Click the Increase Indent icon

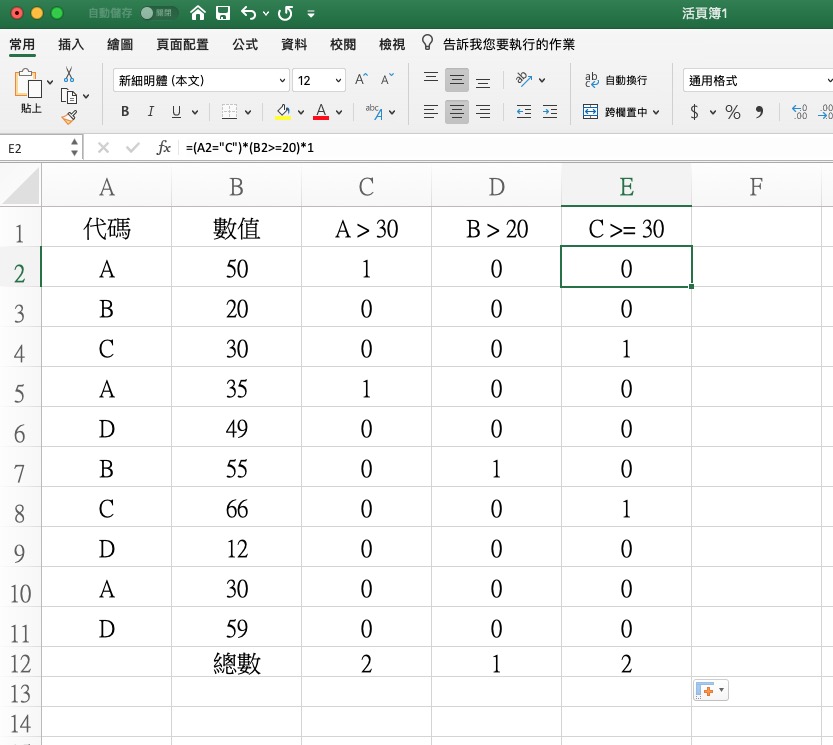[x=550, y=112]
